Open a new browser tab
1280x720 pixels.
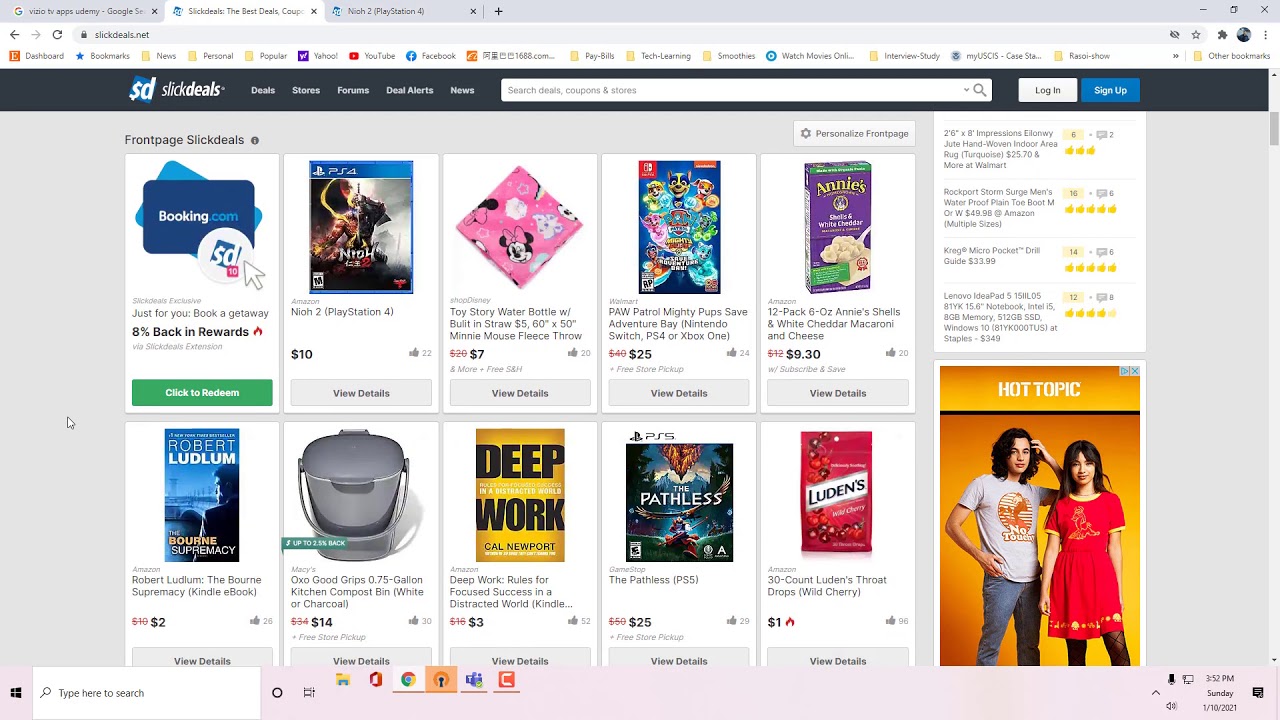tap(498, 11)
